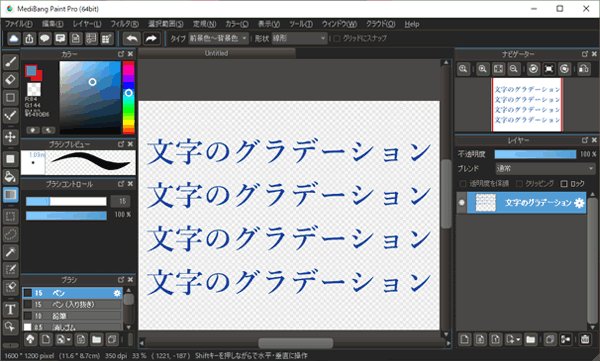
Task: Click the layer folder icon in the Layer panel
Action: pos(530,339)
